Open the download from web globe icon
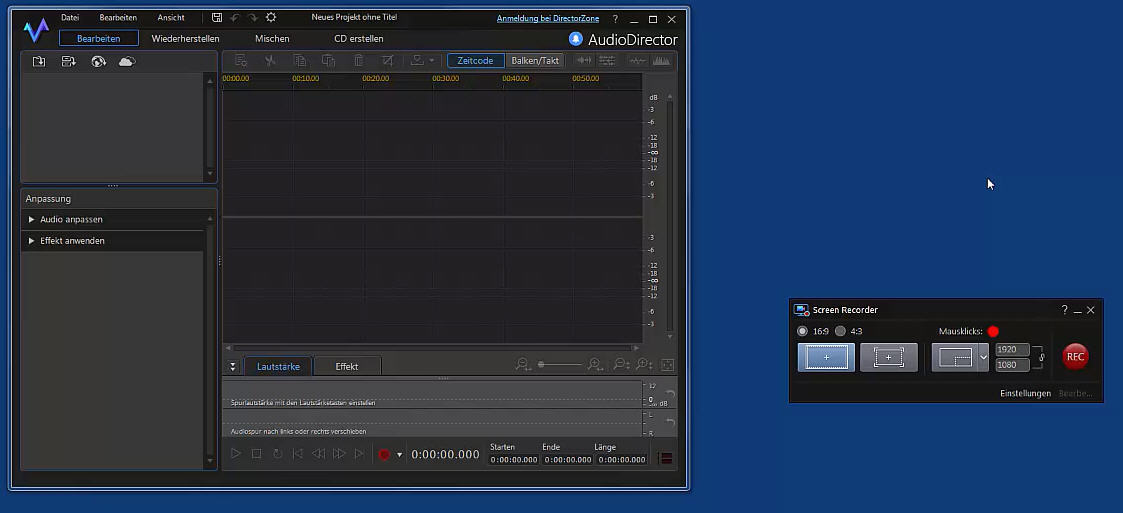Image resolution: width=1123 pixels, height=513 pixels. (99, 62)
